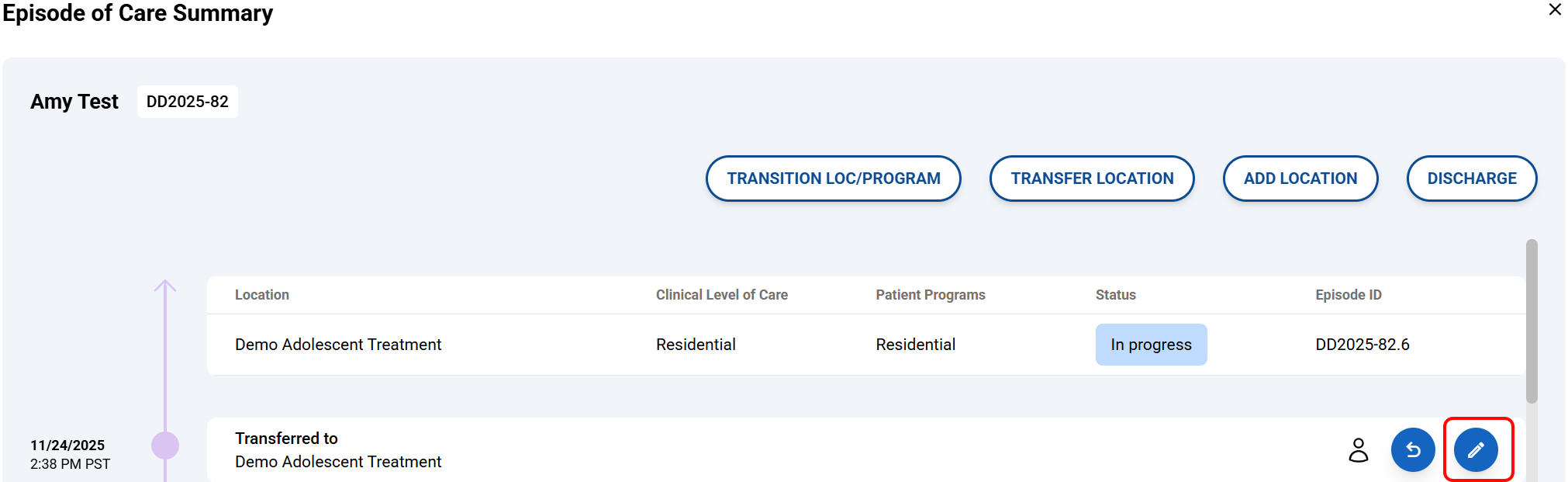Click the Transition LOC/Program button

tap(833, 179)
